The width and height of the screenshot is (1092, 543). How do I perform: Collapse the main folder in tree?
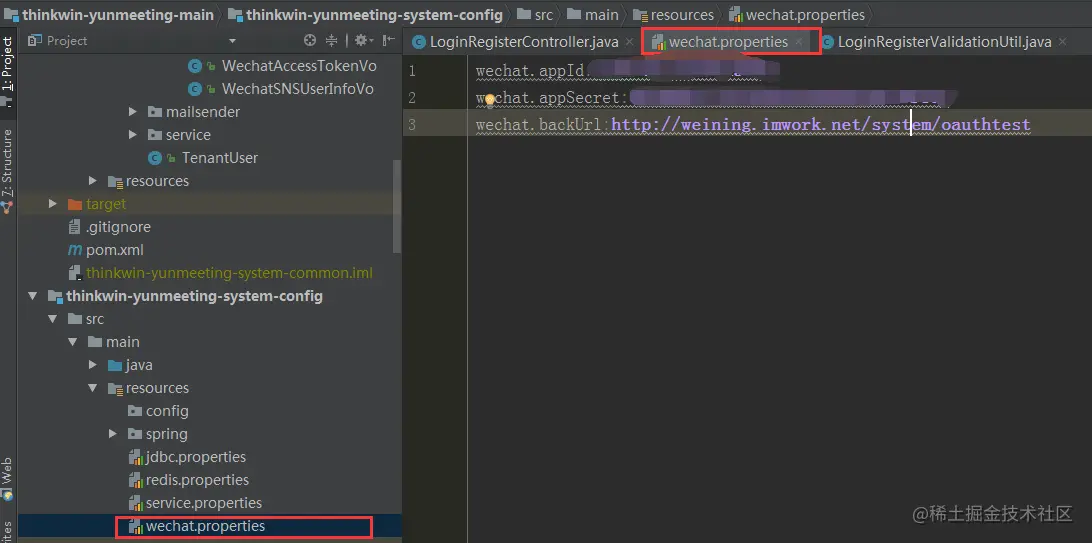[72, 342]
